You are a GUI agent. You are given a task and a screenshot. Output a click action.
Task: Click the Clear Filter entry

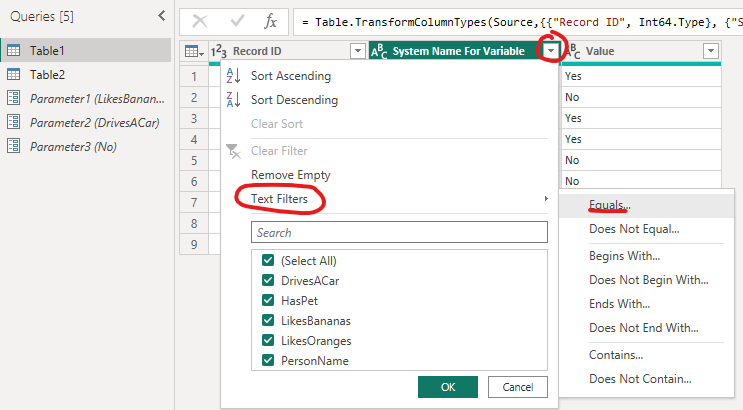[x=279, y=151]
